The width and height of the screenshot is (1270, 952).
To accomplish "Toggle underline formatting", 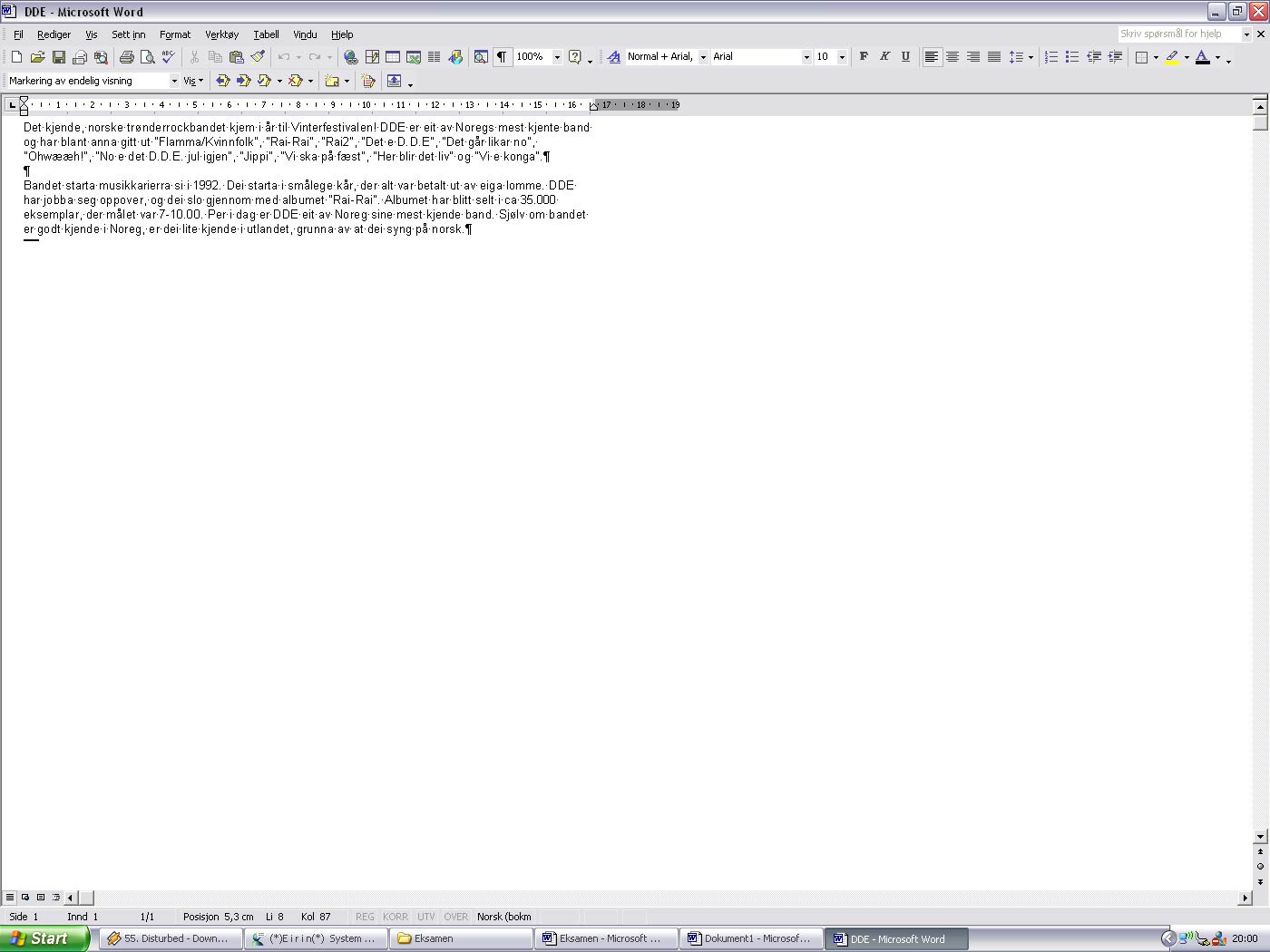I will point(905,57).
